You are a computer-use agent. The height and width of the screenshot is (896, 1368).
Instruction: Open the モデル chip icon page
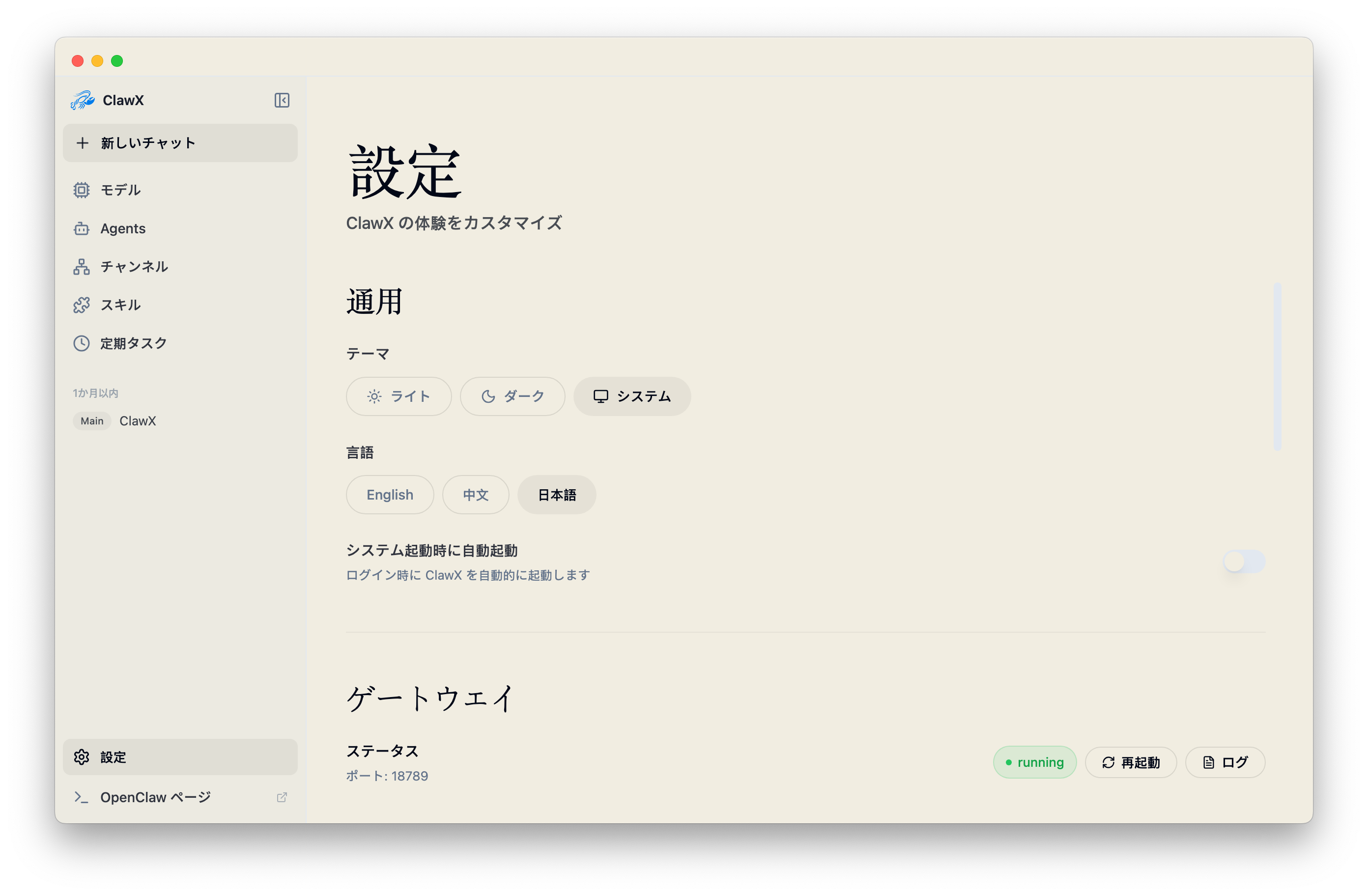coord(82,190)
